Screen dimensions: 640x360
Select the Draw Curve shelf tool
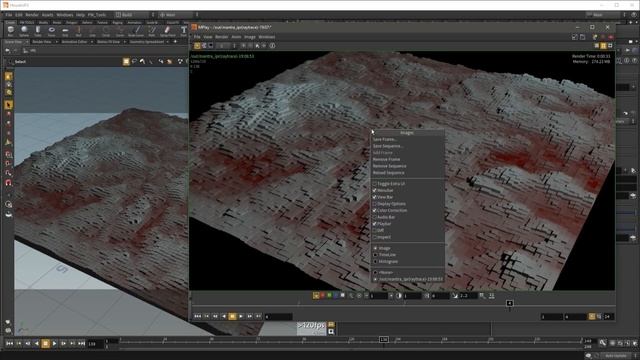pos(137,30)
